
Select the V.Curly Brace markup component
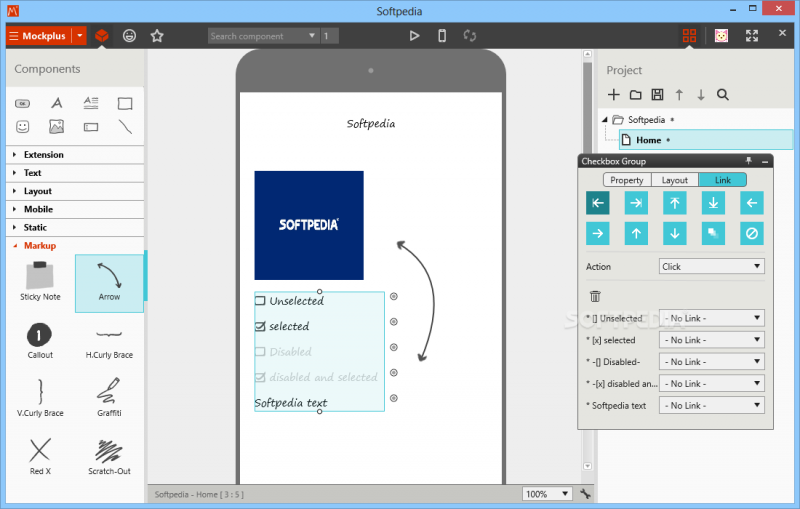(x=40, y=398)
